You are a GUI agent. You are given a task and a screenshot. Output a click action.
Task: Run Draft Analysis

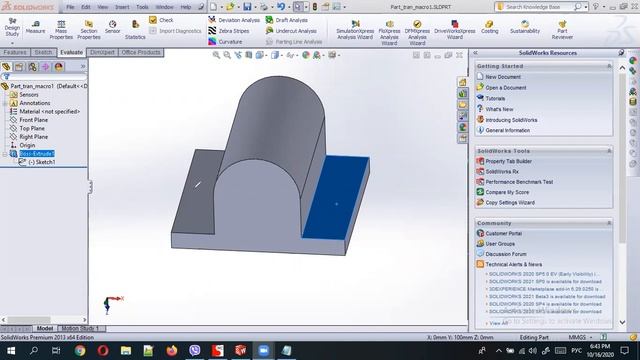coord(287,20)
